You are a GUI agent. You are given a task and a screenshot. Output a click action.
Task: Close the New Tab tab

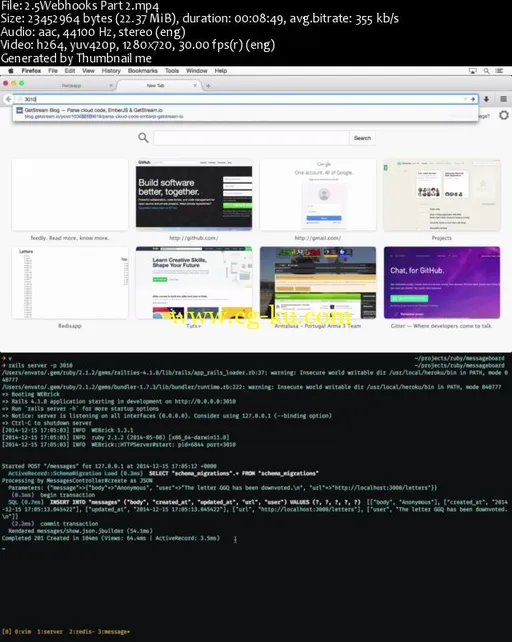195,86
